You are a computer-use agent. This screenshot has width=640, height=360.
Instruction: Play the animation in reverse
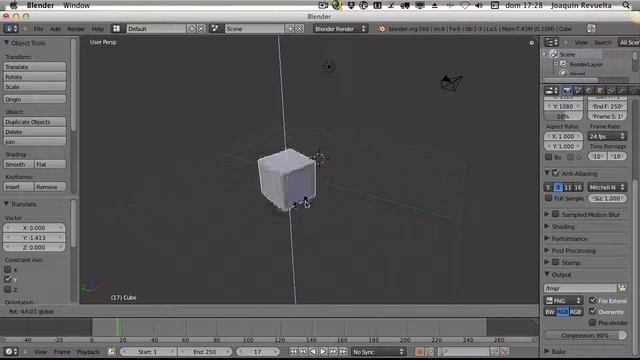tap(313, 351)
